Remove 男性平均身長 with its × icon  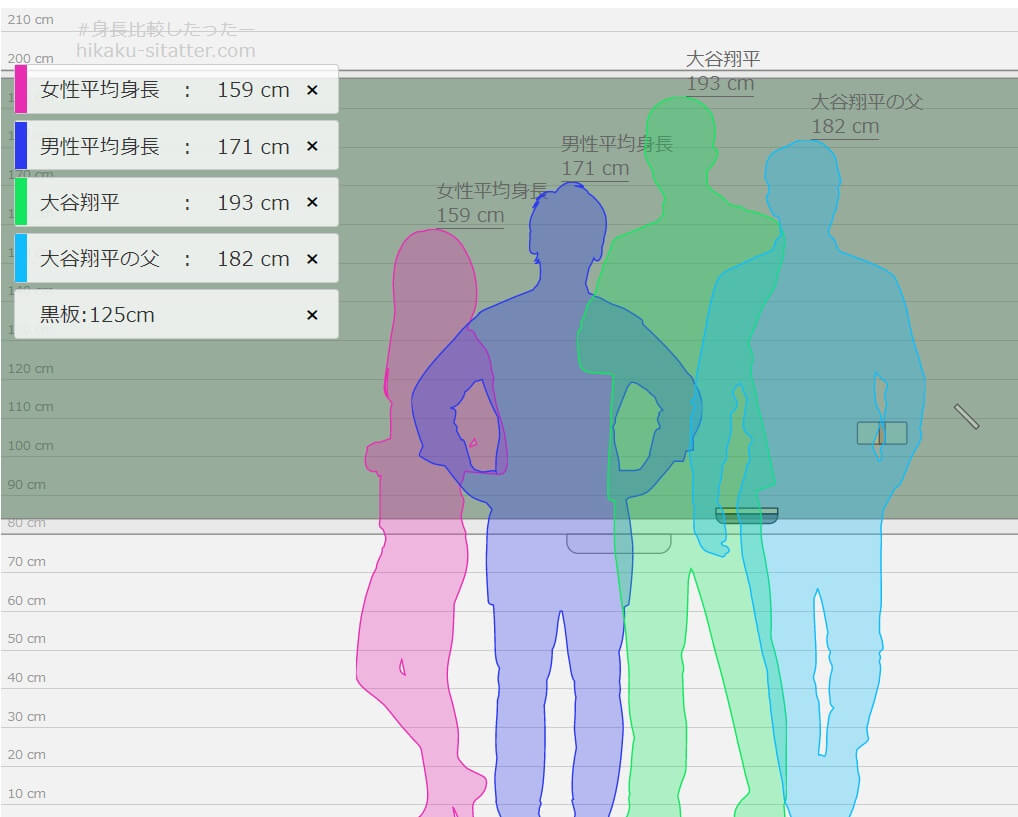311,146
